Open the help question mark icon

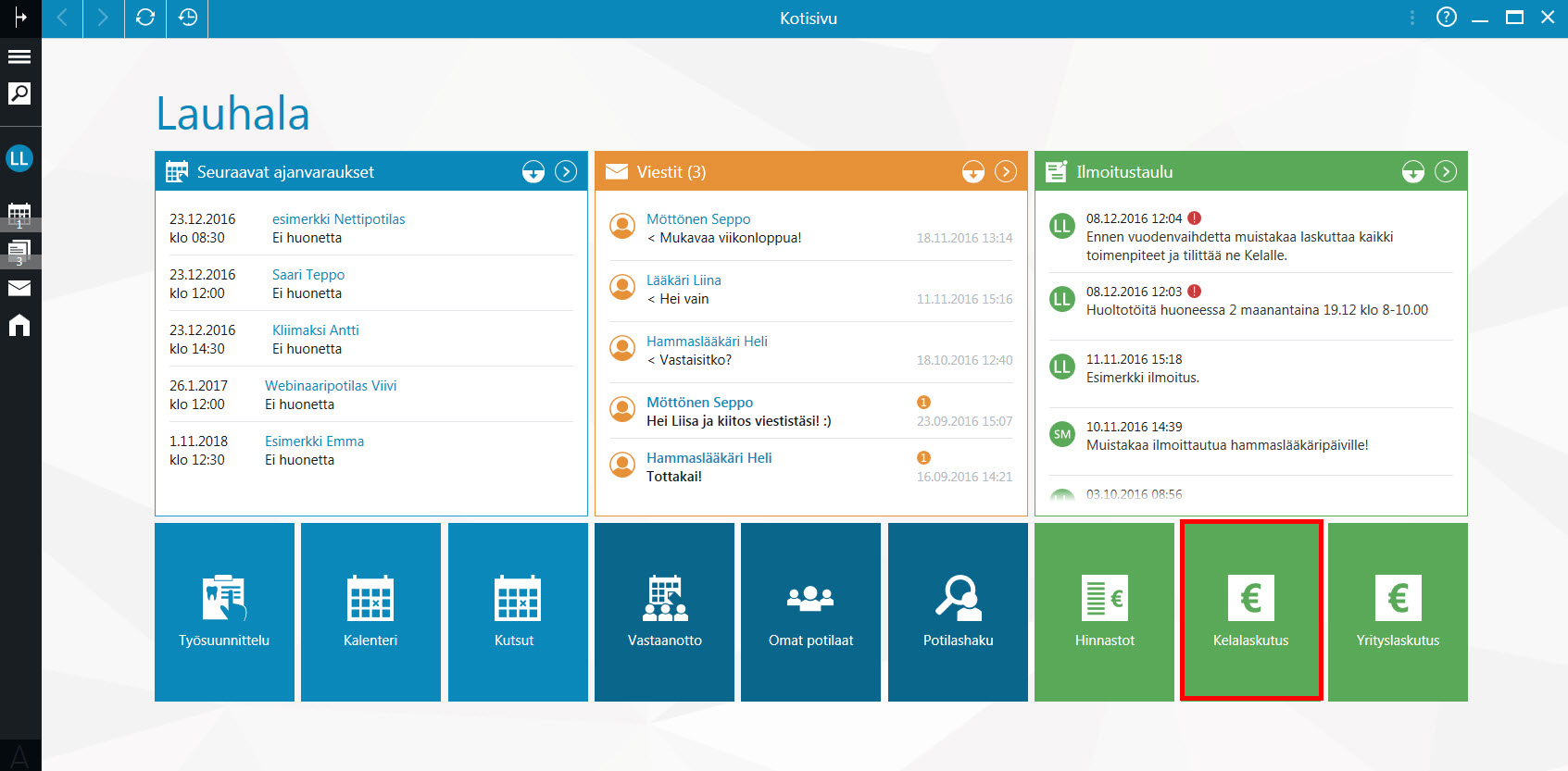[1447, 18]
